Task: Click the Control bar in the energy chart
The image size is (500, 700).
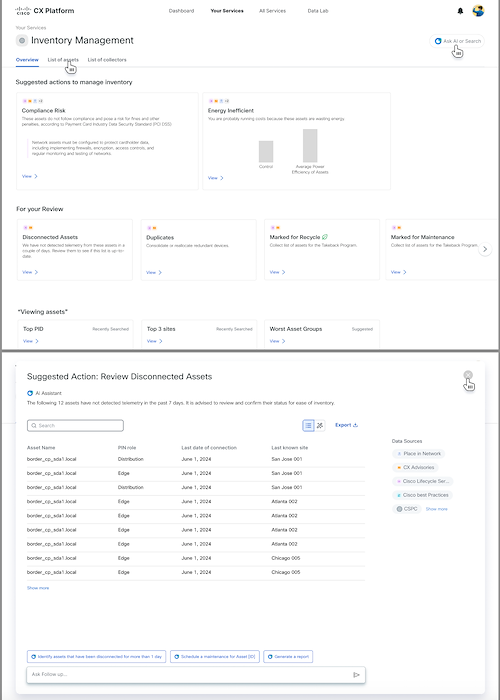Action: [266, 151]
